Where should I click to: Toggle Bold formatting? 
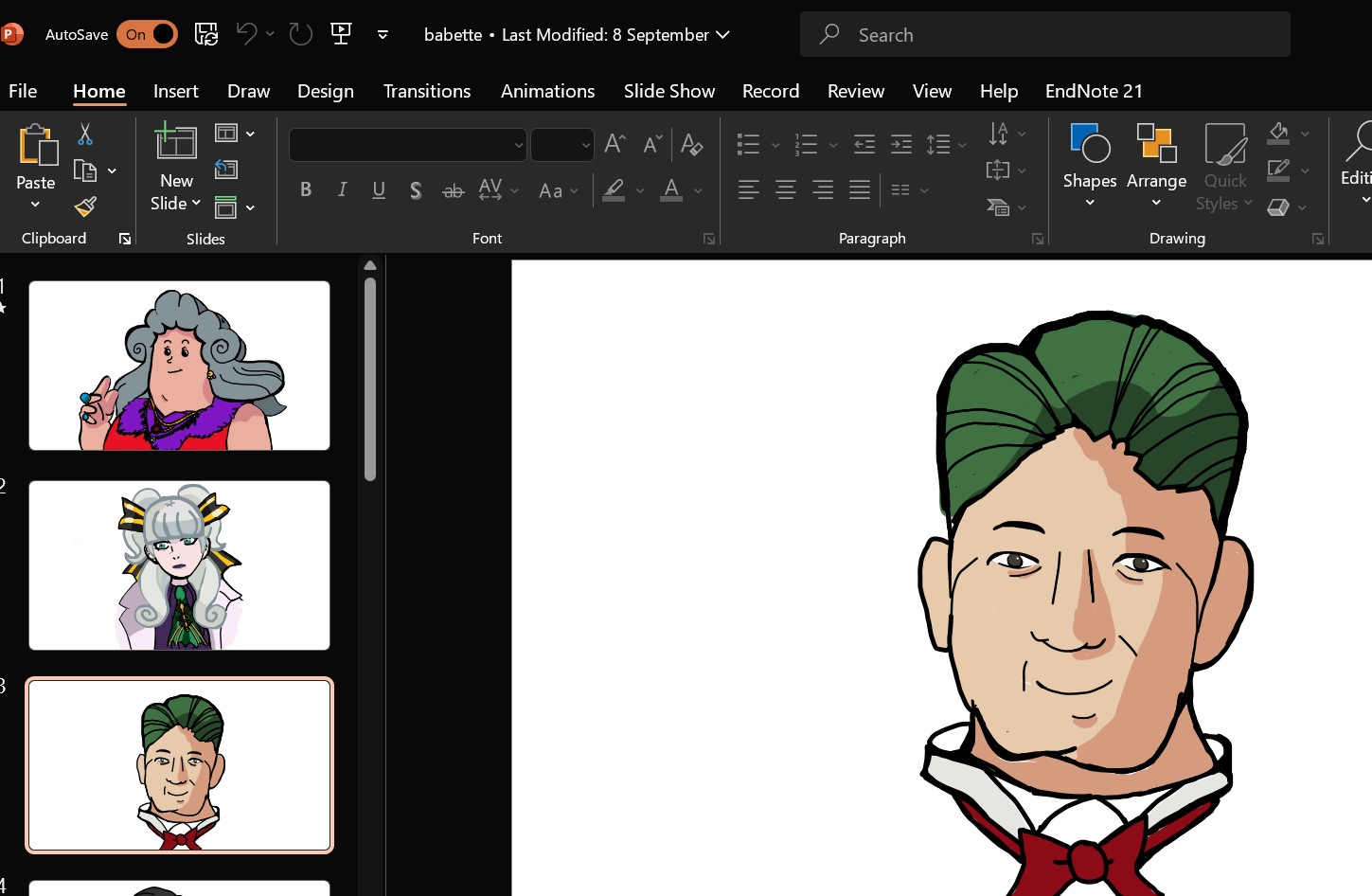(306, 189)
